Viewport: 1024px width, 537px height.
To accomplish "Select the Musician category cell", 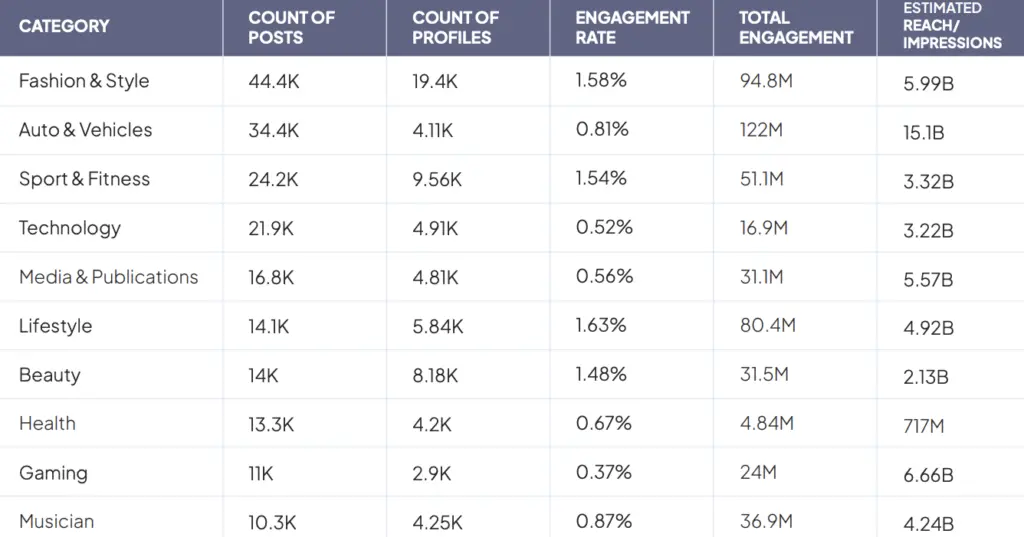I will [x=57, y=522].
